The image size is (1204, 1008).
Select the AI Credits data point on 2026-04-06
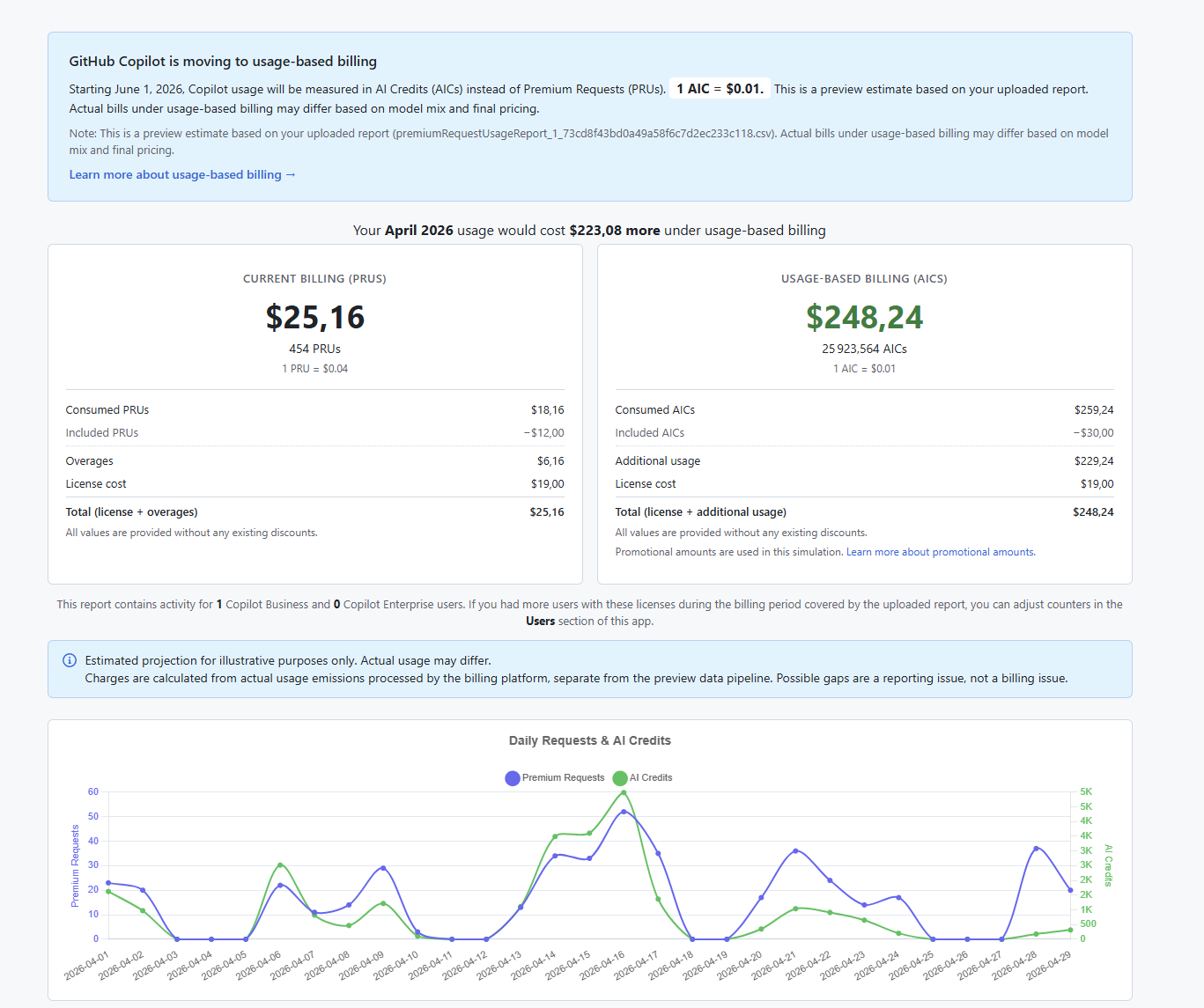280,865
